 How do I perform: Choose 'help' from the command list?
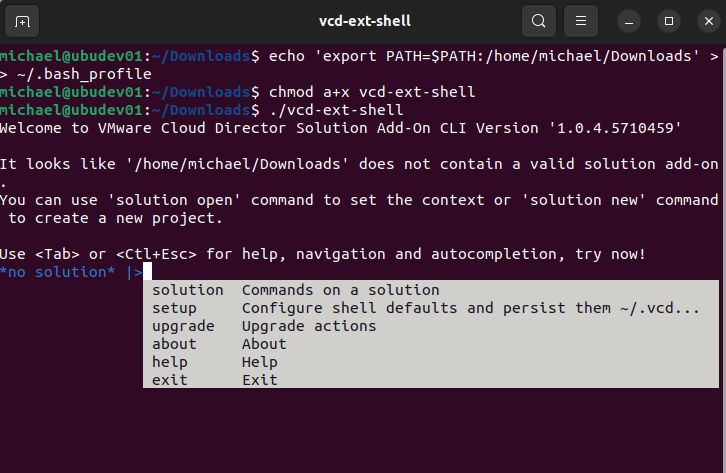[170, 362]
